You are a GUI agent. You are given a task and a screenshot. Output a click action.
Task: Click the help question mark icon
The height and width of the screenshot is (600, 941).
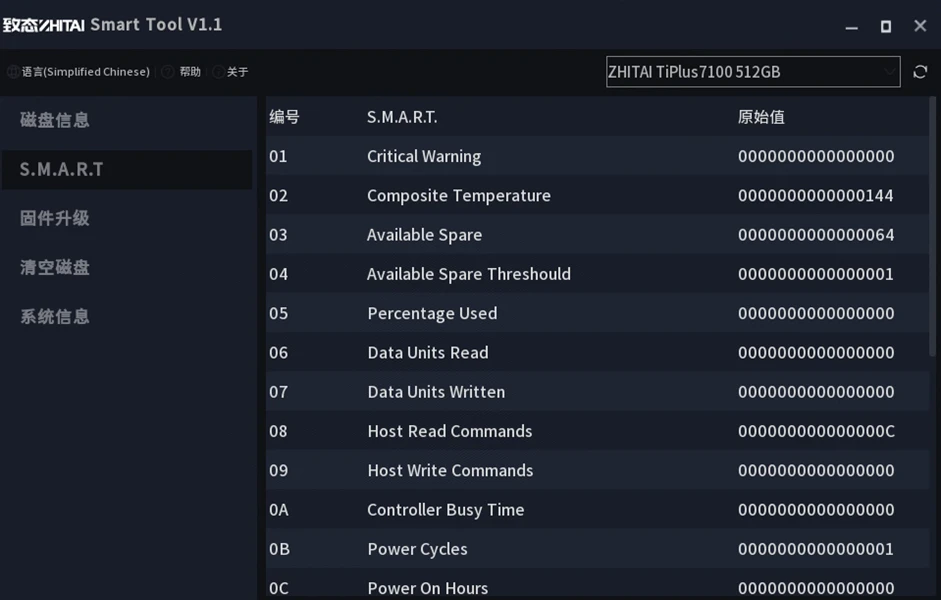click(x=168, y=72)
